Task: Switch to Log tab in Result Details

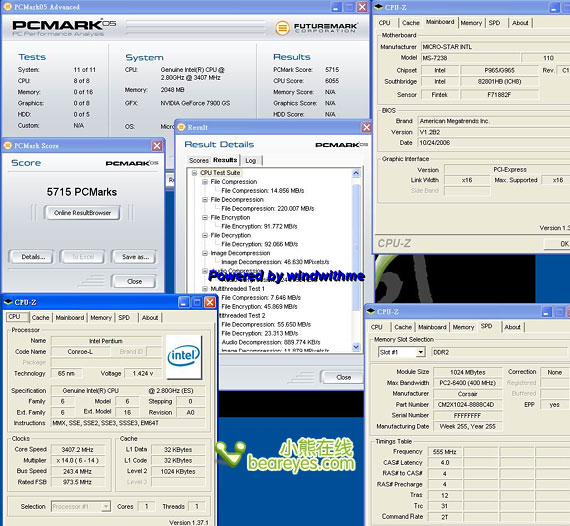Action: tap(250, 160)
